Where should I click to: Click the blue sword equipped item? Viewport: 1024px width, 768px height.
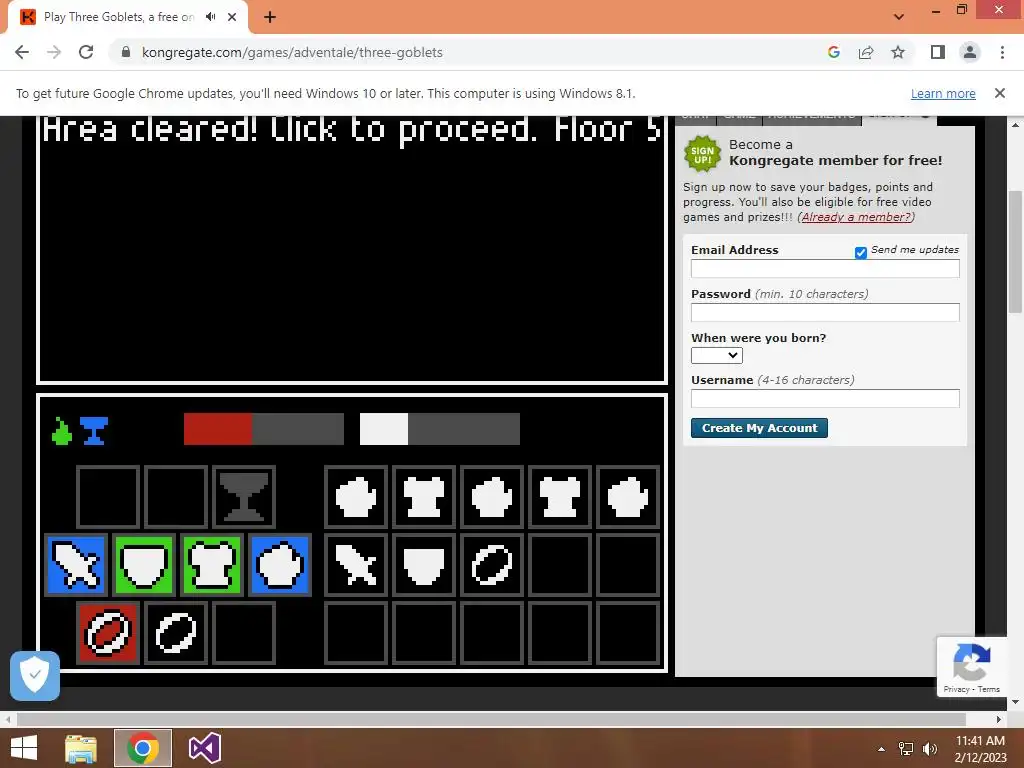click(76, 565)
